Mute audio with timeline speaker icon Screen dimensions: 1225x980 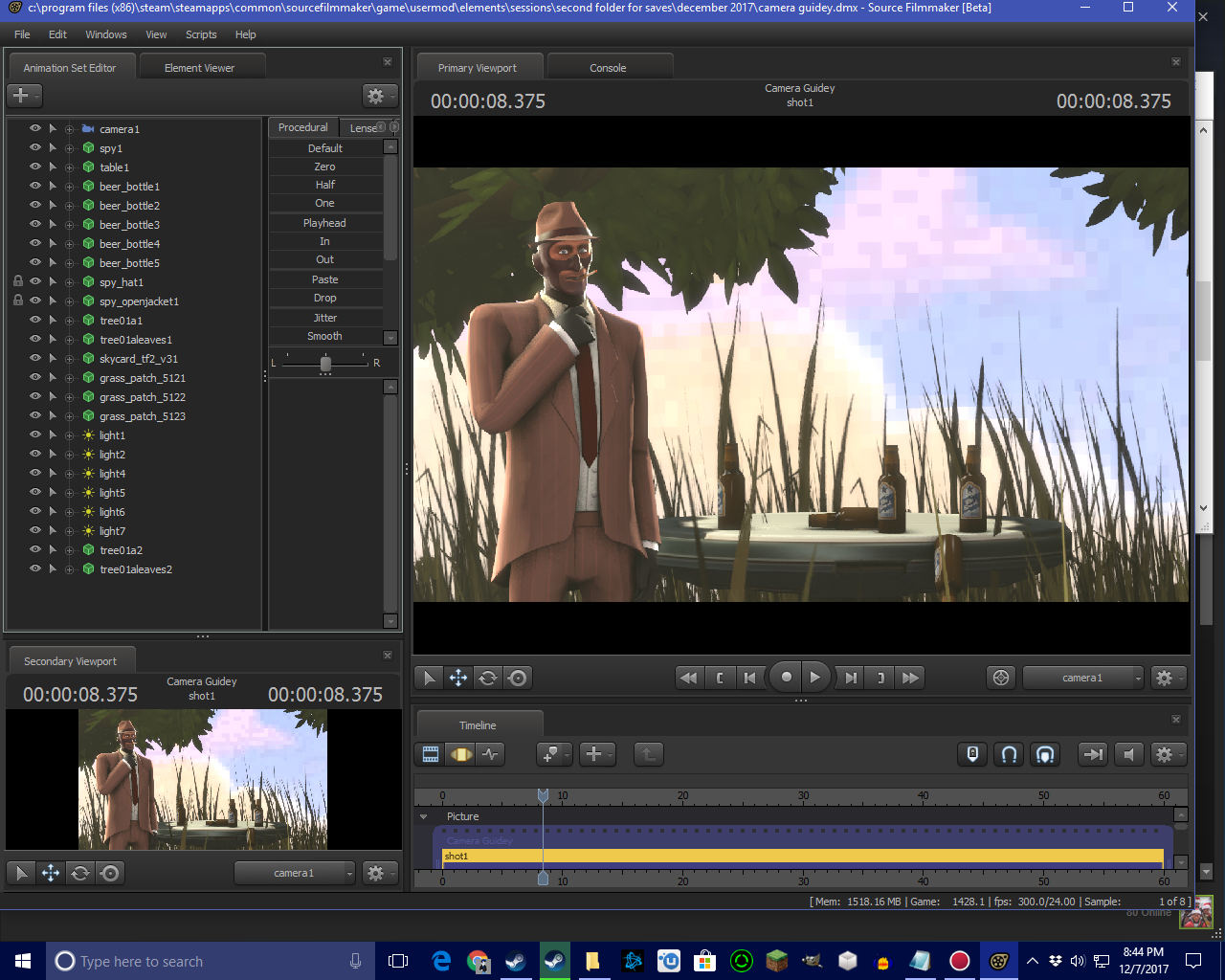click(1129, 754)
